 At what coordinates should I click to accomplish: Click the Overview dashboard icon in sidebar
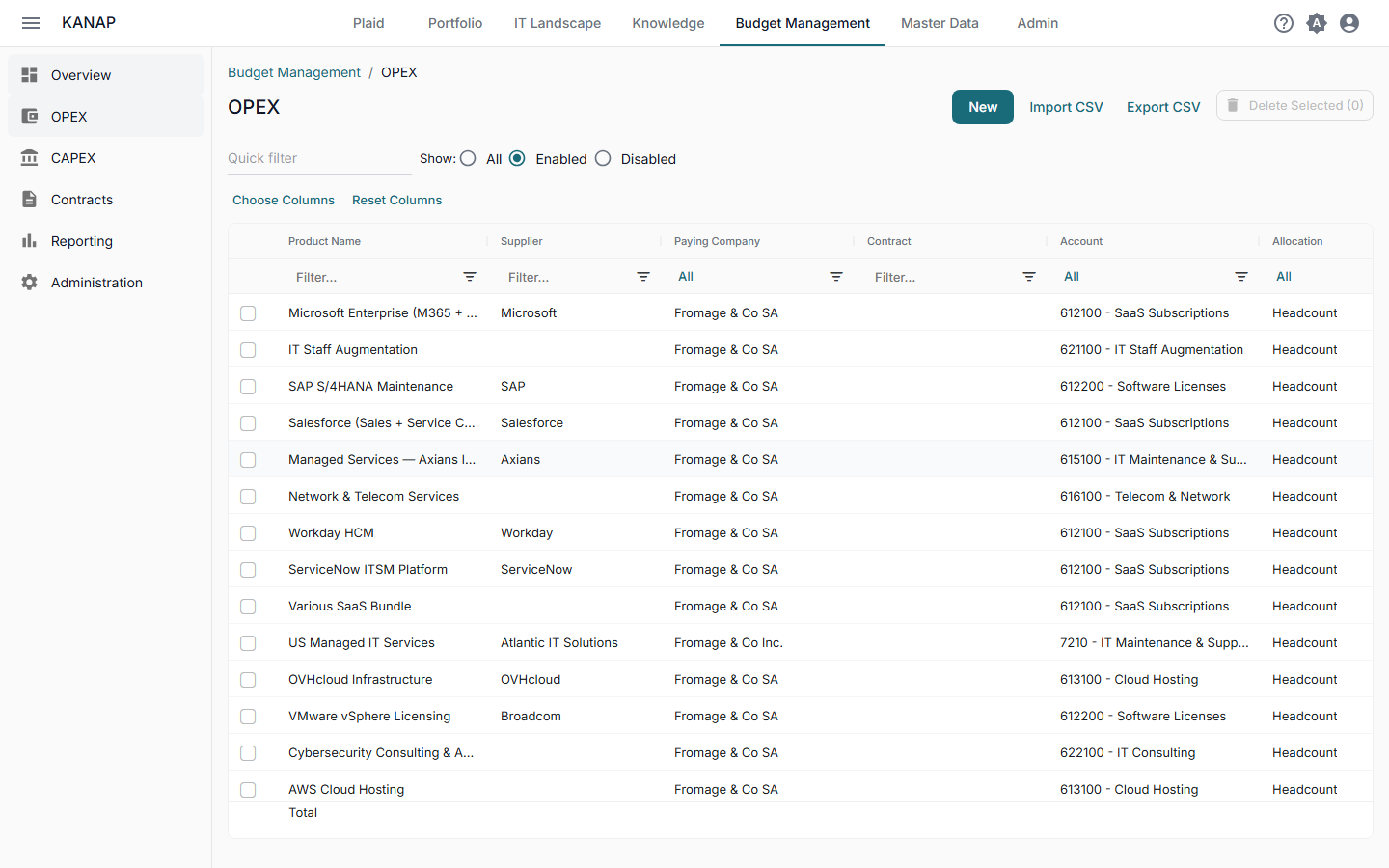click(30, 74)
